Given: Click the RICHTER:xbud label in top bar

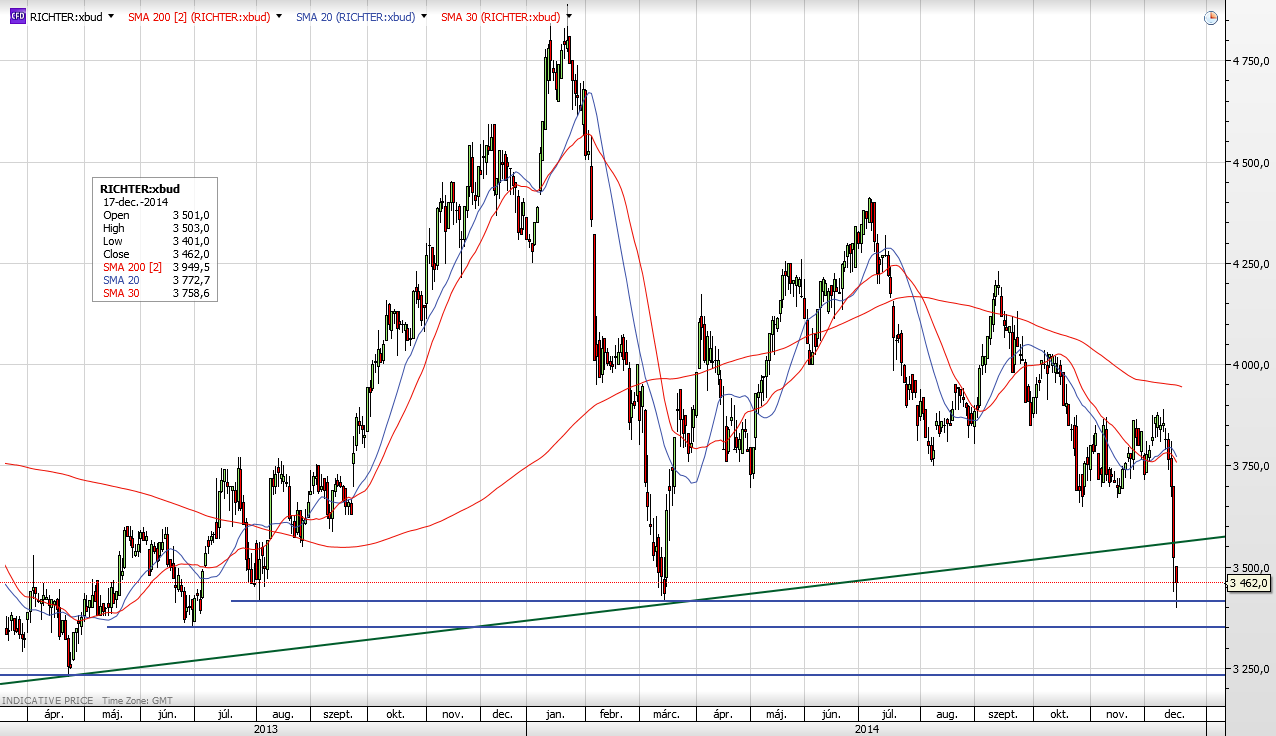Looking at the screenshot, I should (x=65, y=17).
